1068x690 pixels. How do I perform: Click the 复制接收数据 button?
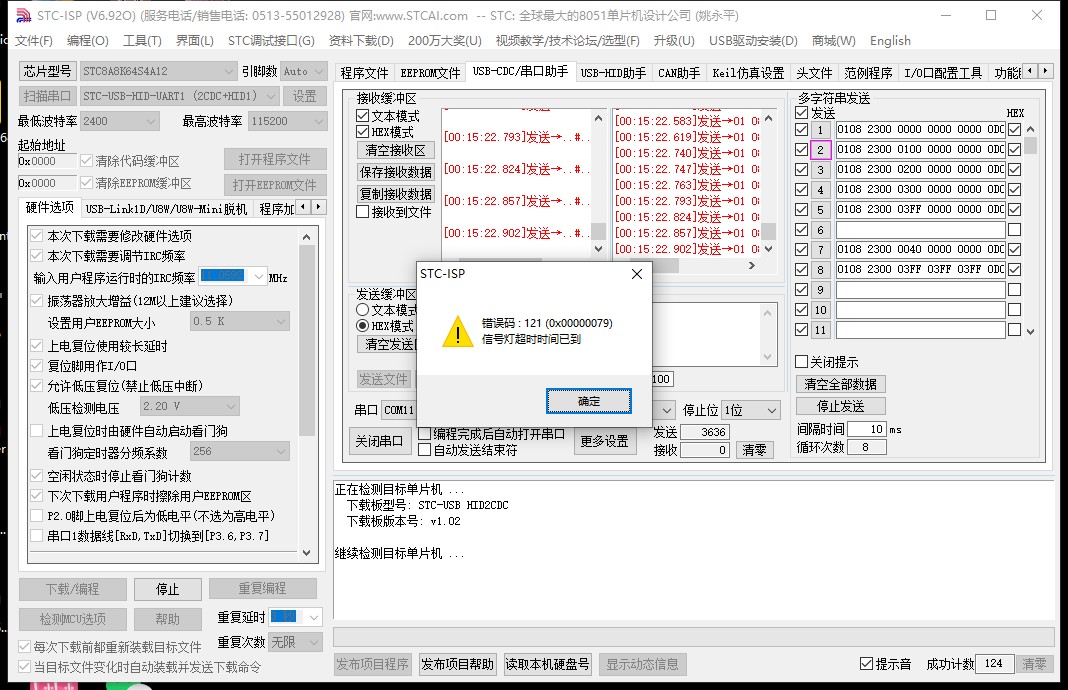tap(395, 194)
